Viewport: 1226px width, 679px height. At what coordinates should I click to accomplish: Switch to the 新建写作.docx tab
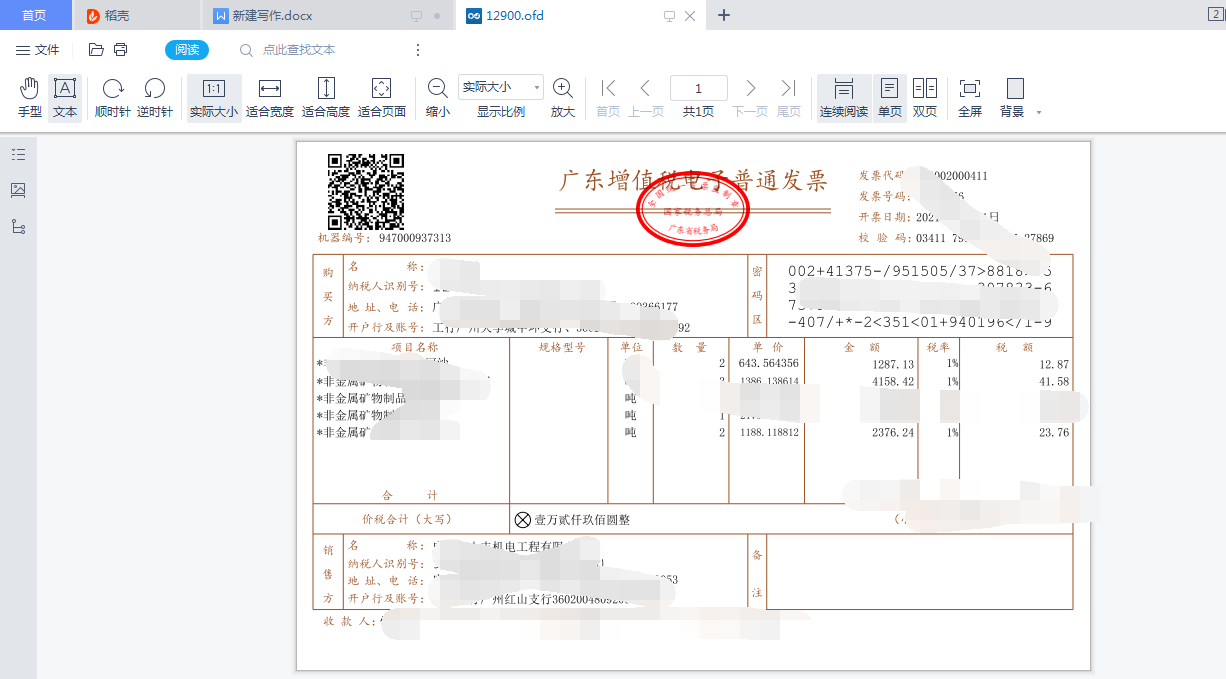pos(329,15)
